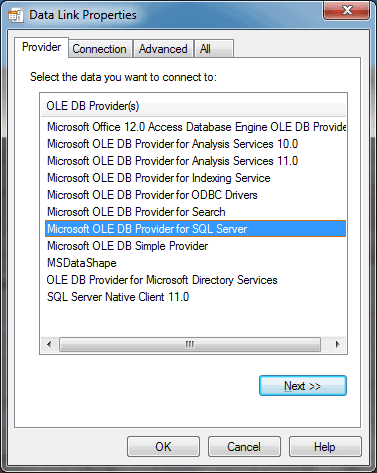Click the Cancel button
This screenshot has width=377, height=473.
coord(244,447)
